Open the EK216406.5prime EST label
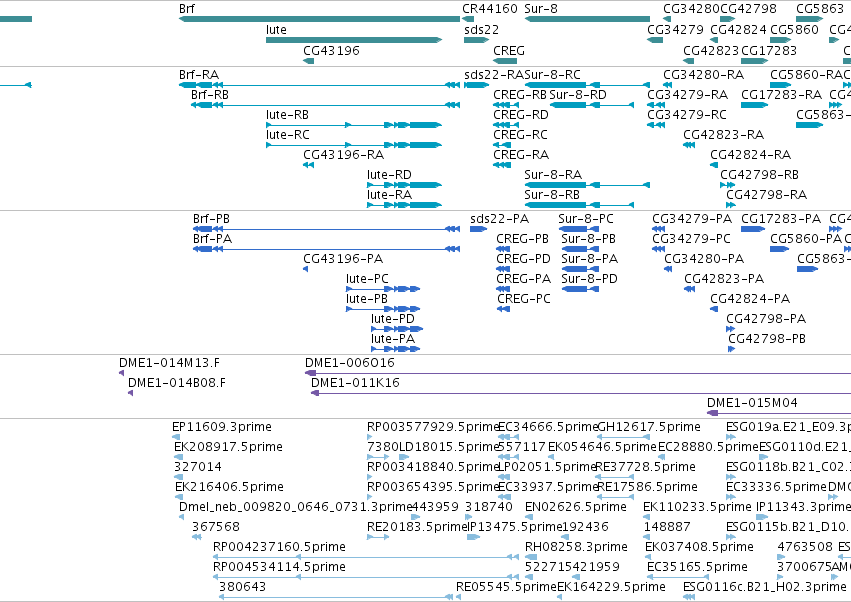Screen dimensions: 851x602 (x=229, y=487)
